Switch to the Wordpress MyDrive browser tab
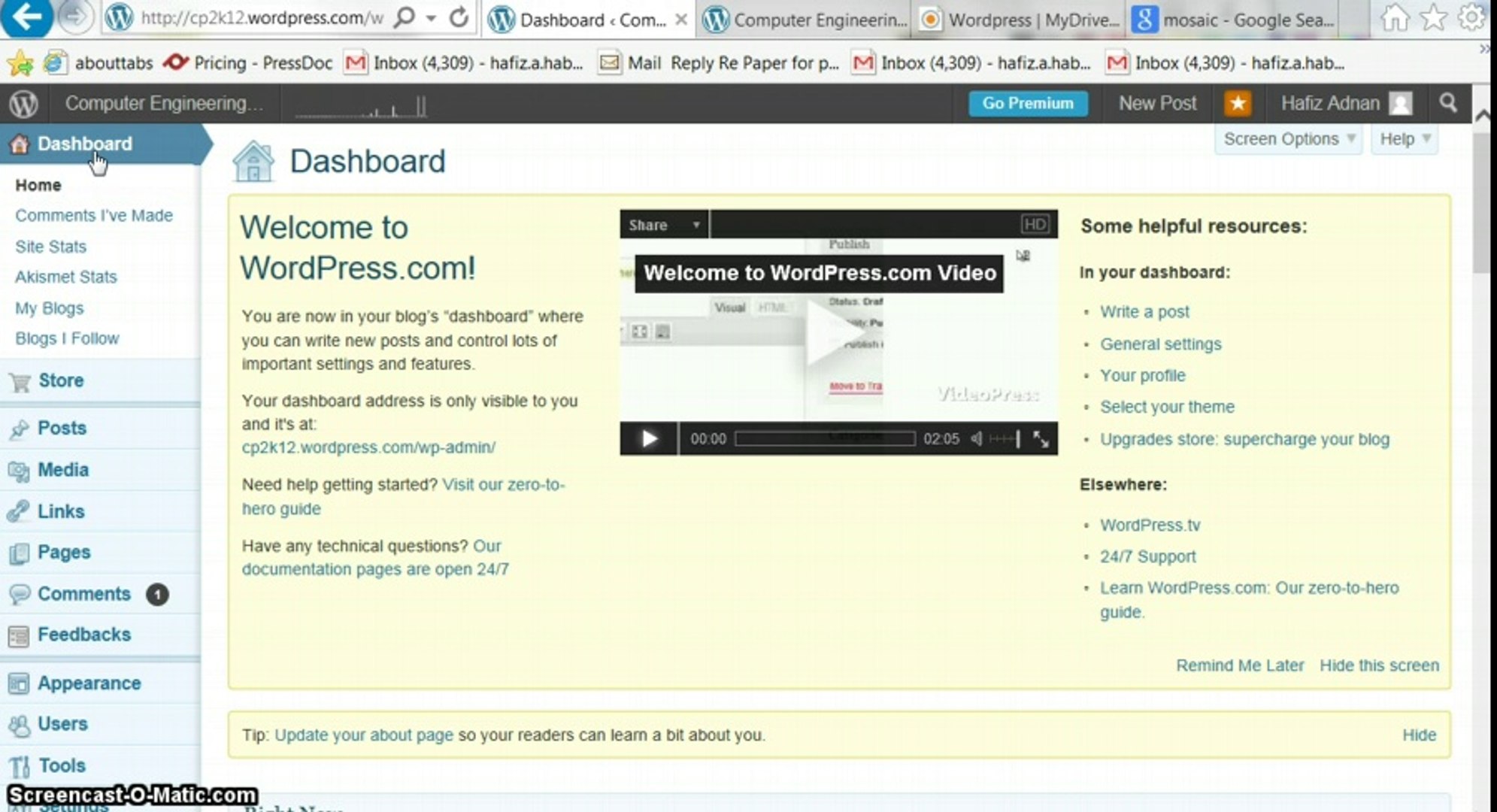This screenshot has height=812, width=1497. pyautogui.click(x=1020, y=20)
